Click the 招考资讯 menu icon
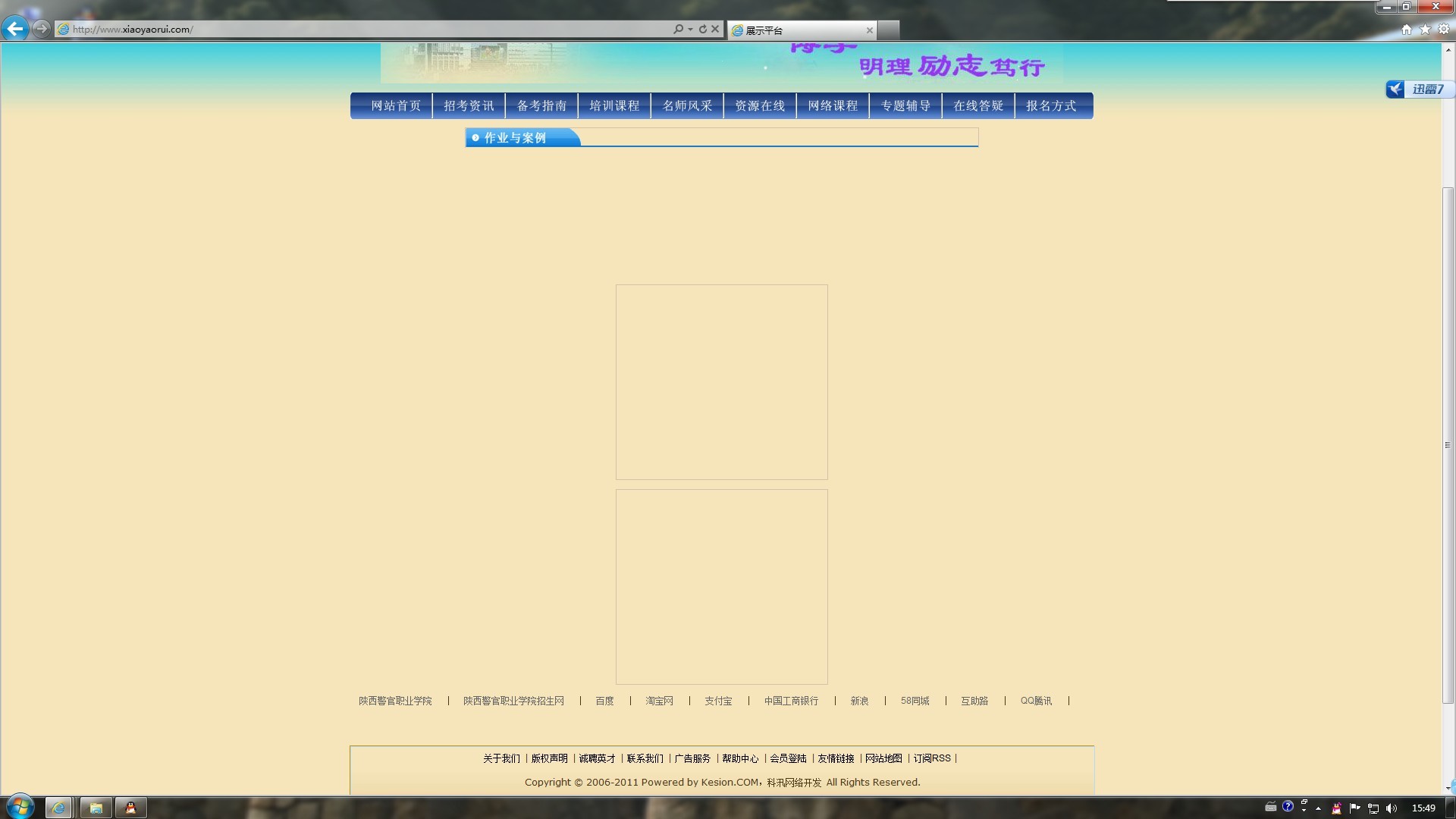 pyautogui.click(x=468, y=105)
